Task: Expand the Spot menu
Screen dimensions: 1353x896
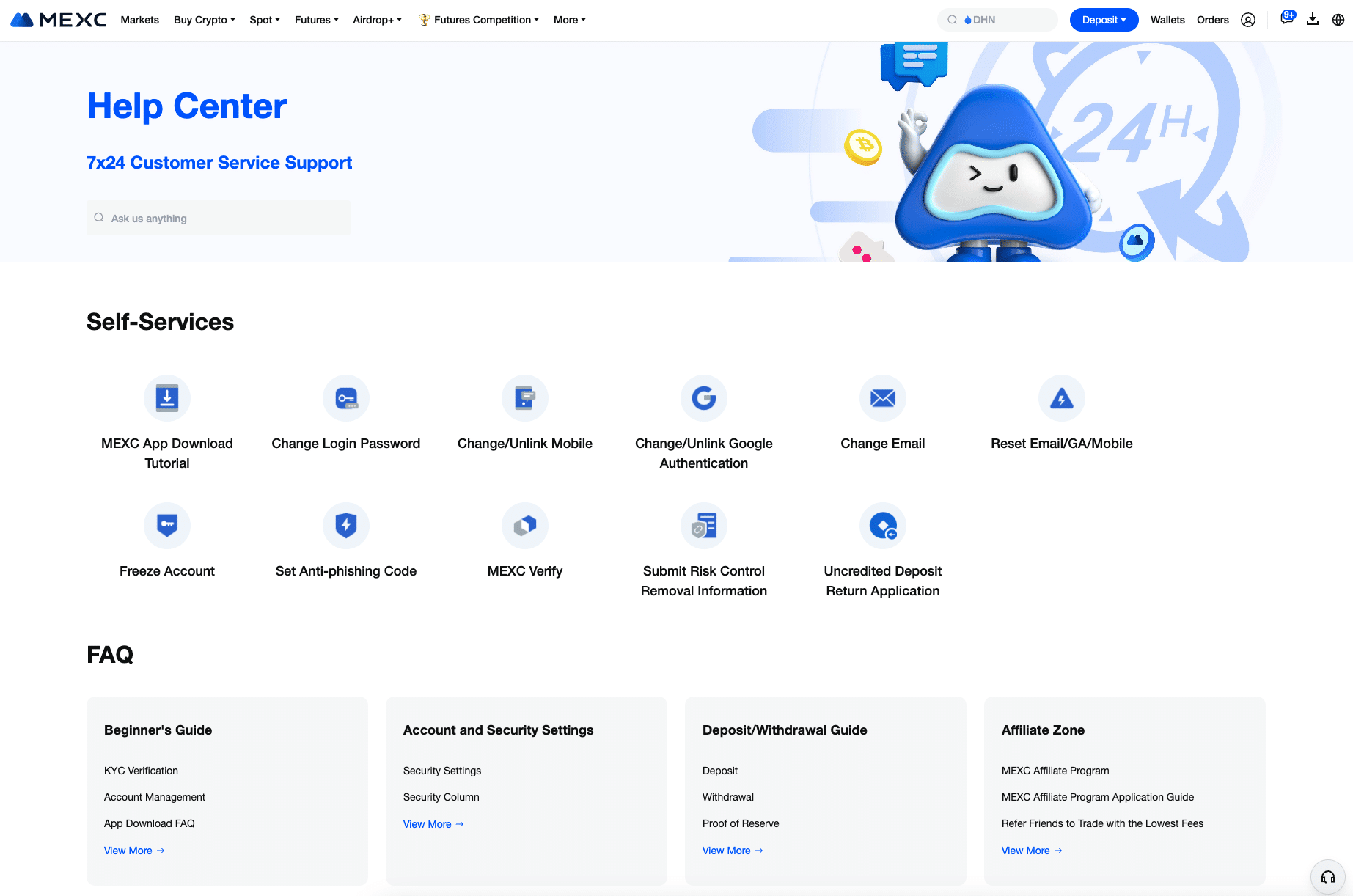Action: [x=265, y=20]
